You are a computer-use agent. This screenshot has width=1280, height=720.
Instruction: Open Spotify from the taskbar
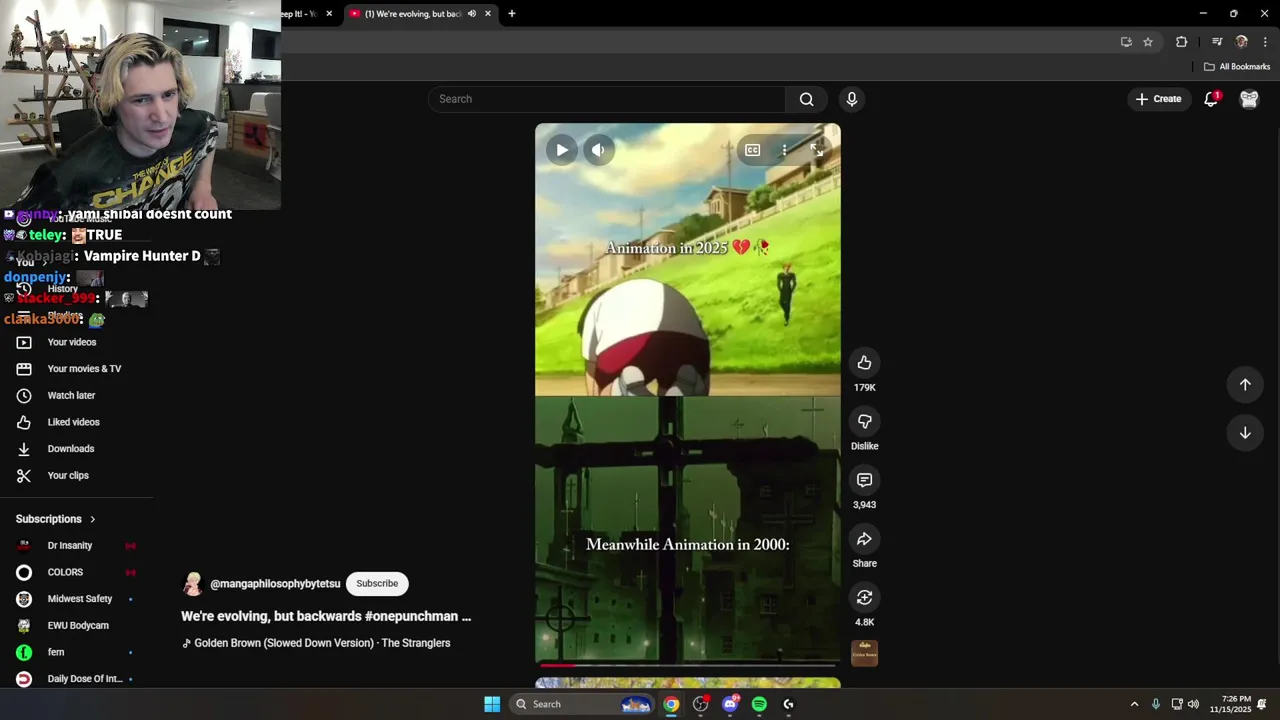pyautogui.click(x=759, y=704)
